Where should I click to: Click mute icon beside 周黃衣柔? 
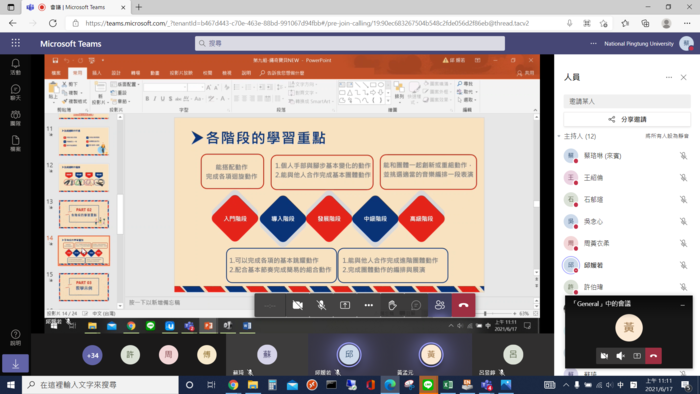(x=683, y=243)
